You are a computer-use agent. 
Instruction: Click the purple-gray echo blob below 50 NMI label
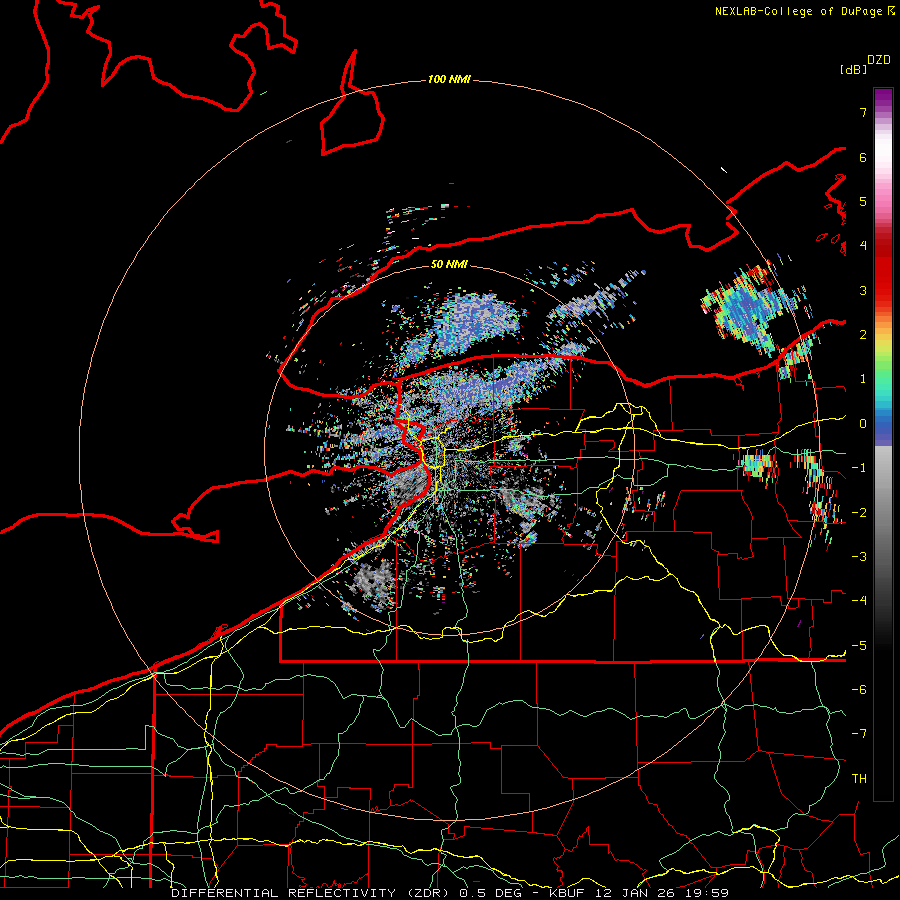pos(474,321)
